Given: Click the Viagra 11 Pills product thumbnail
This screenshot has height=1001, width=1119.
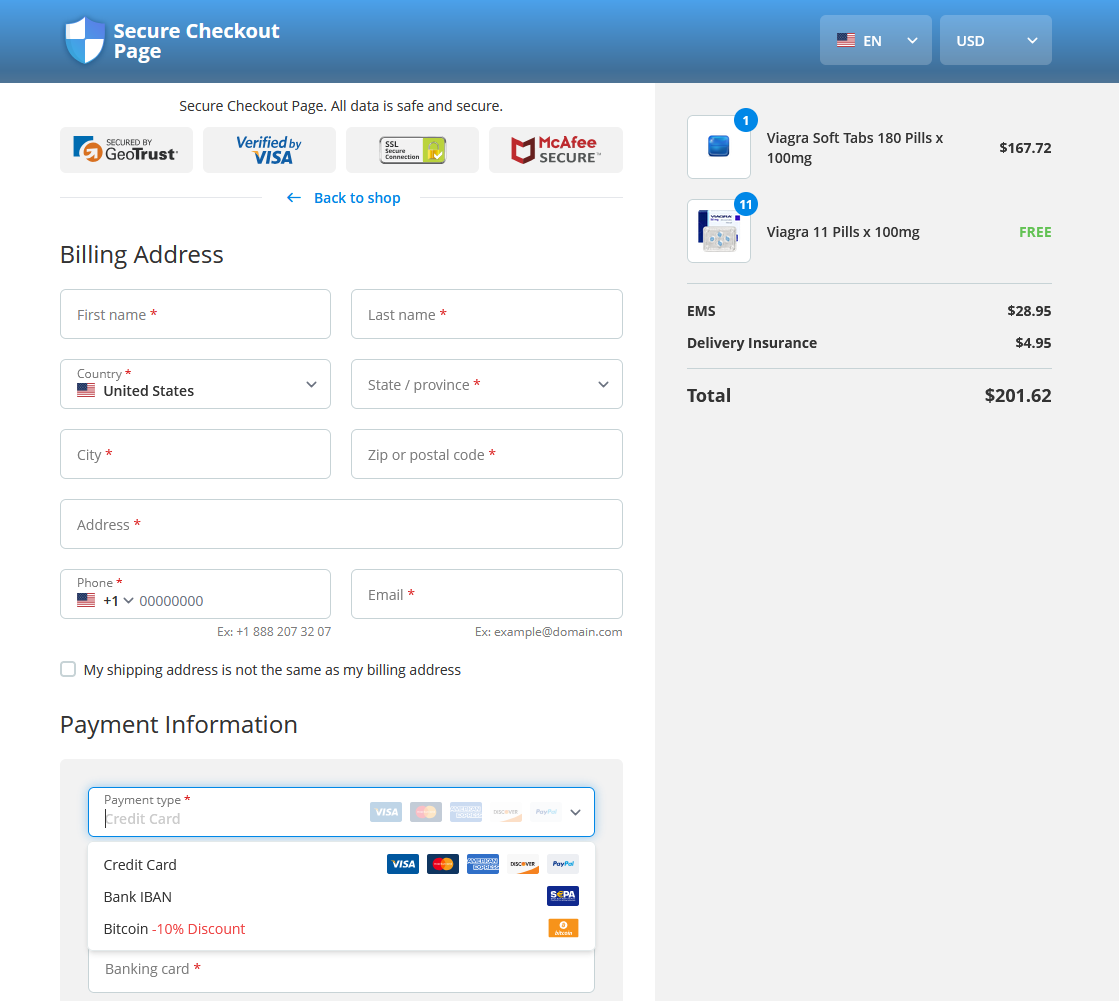Looking at the screenshot, I should pyautogui.click(x=719, y=231).
